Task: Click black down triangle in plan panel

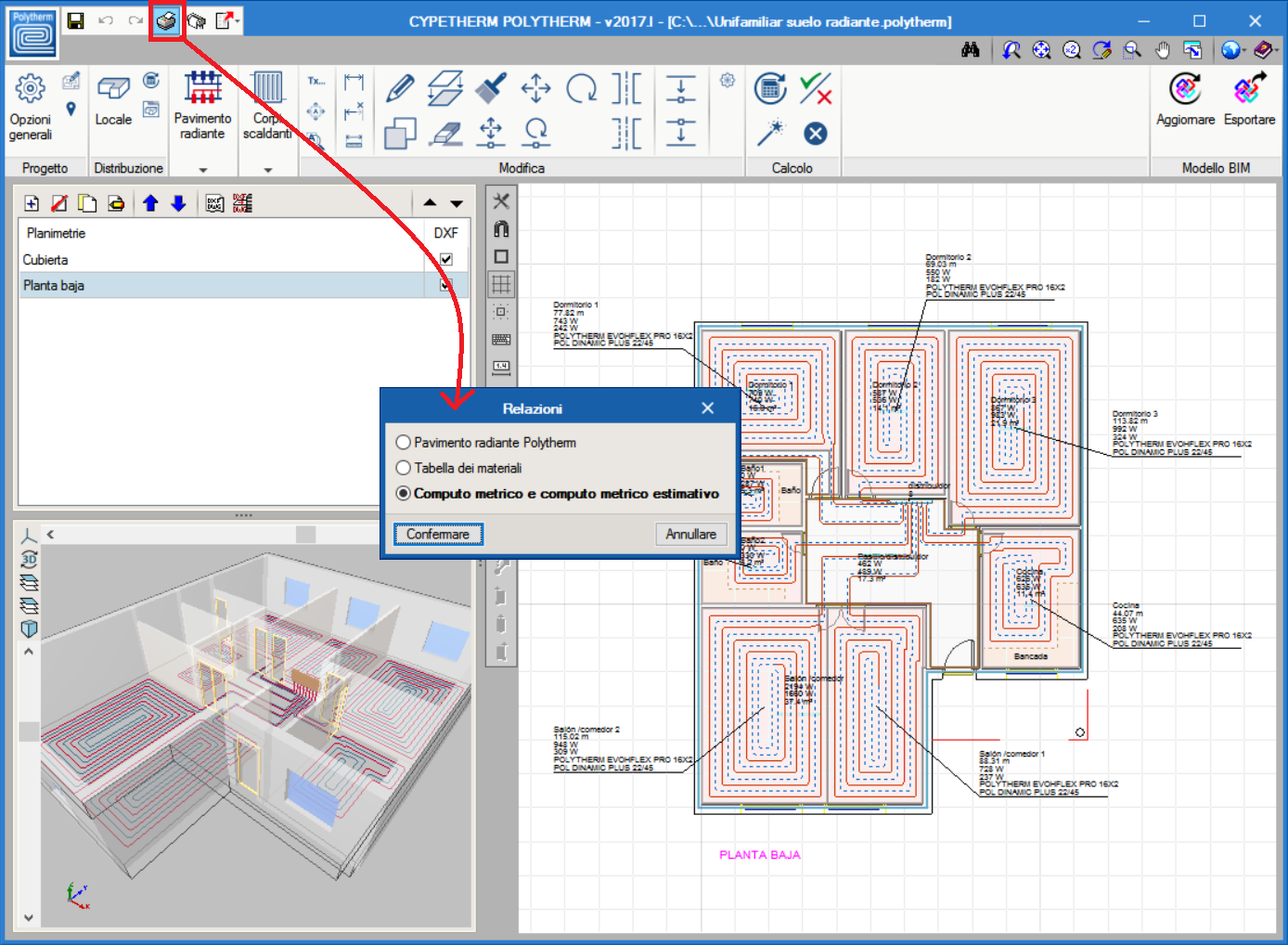Action: pyautogui.click(x=457, y=203)
